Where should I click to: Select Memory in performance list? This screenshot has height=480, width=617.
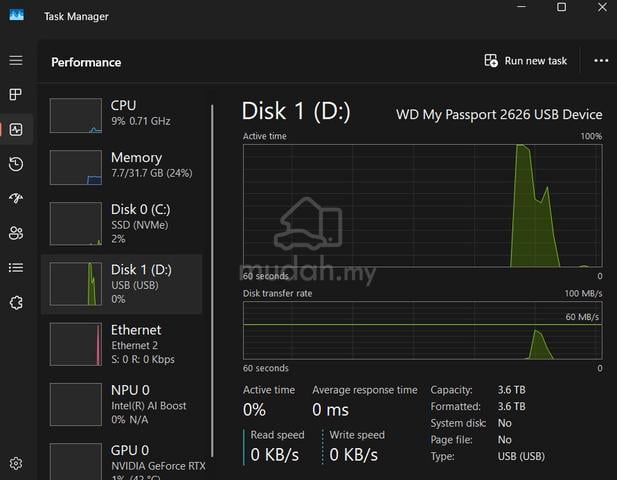coord(122,167)
